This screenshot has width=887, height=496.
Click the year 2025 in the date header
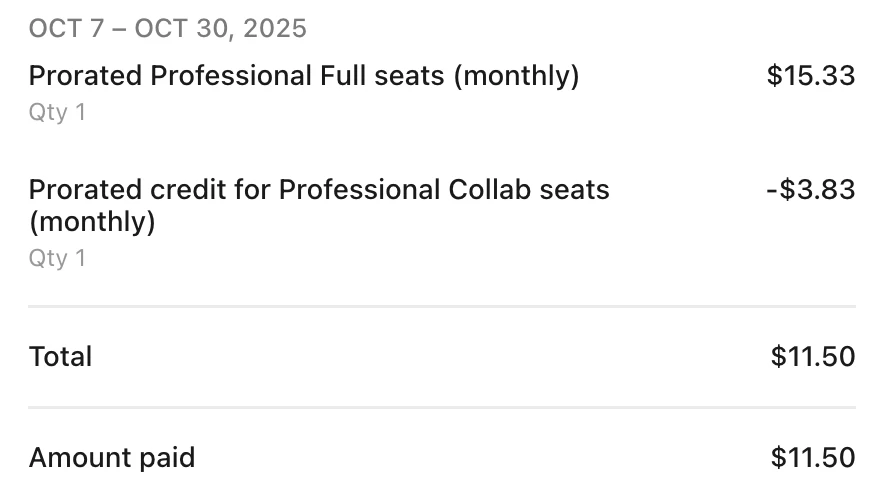(x=275, y=29)
